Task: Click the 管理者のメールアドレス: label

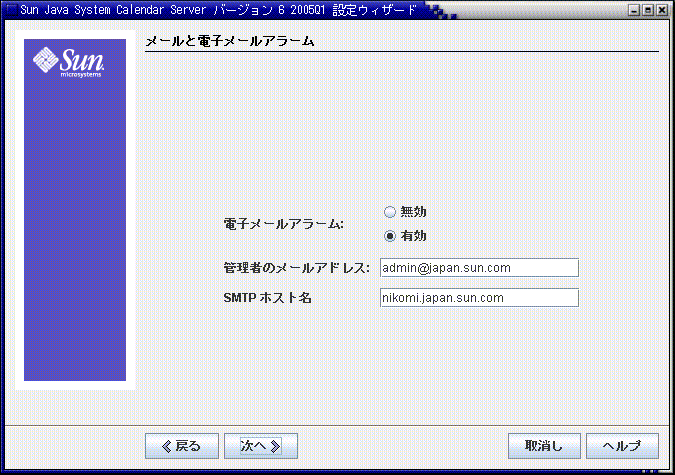Action: click(296, 268)
